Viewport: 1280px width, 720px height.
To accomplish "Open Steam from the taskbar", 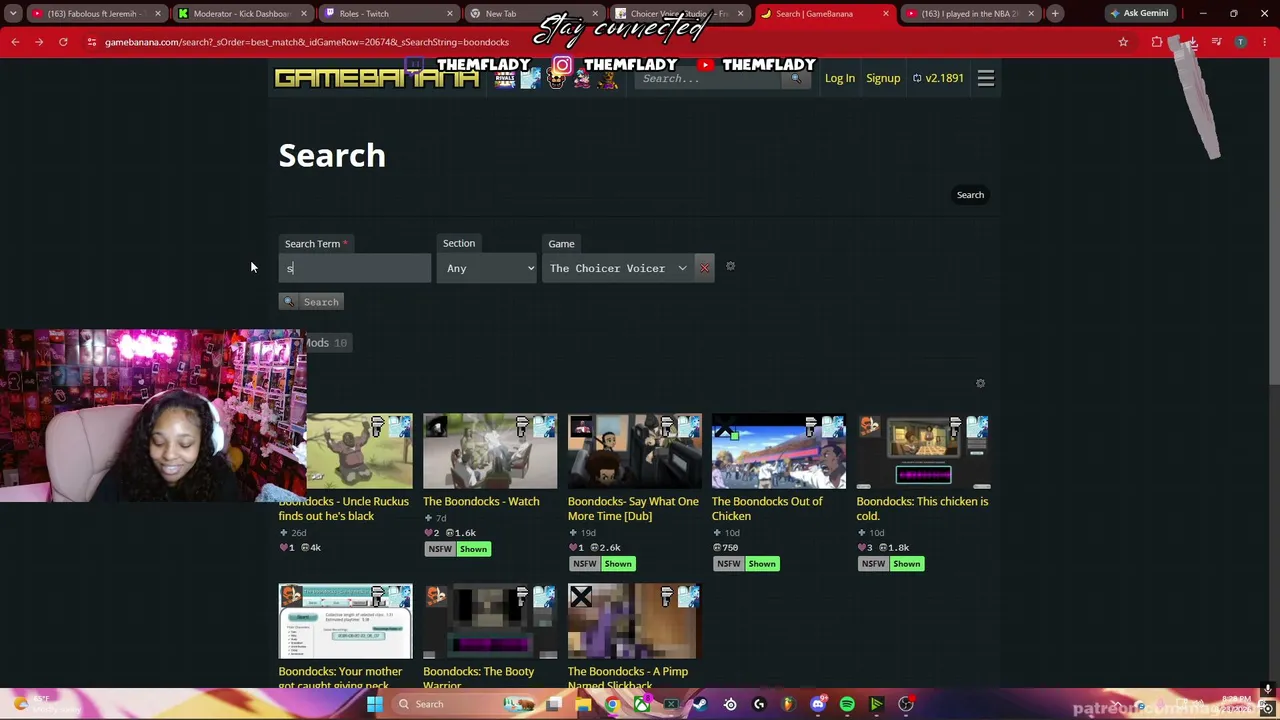I will [700, 704].
